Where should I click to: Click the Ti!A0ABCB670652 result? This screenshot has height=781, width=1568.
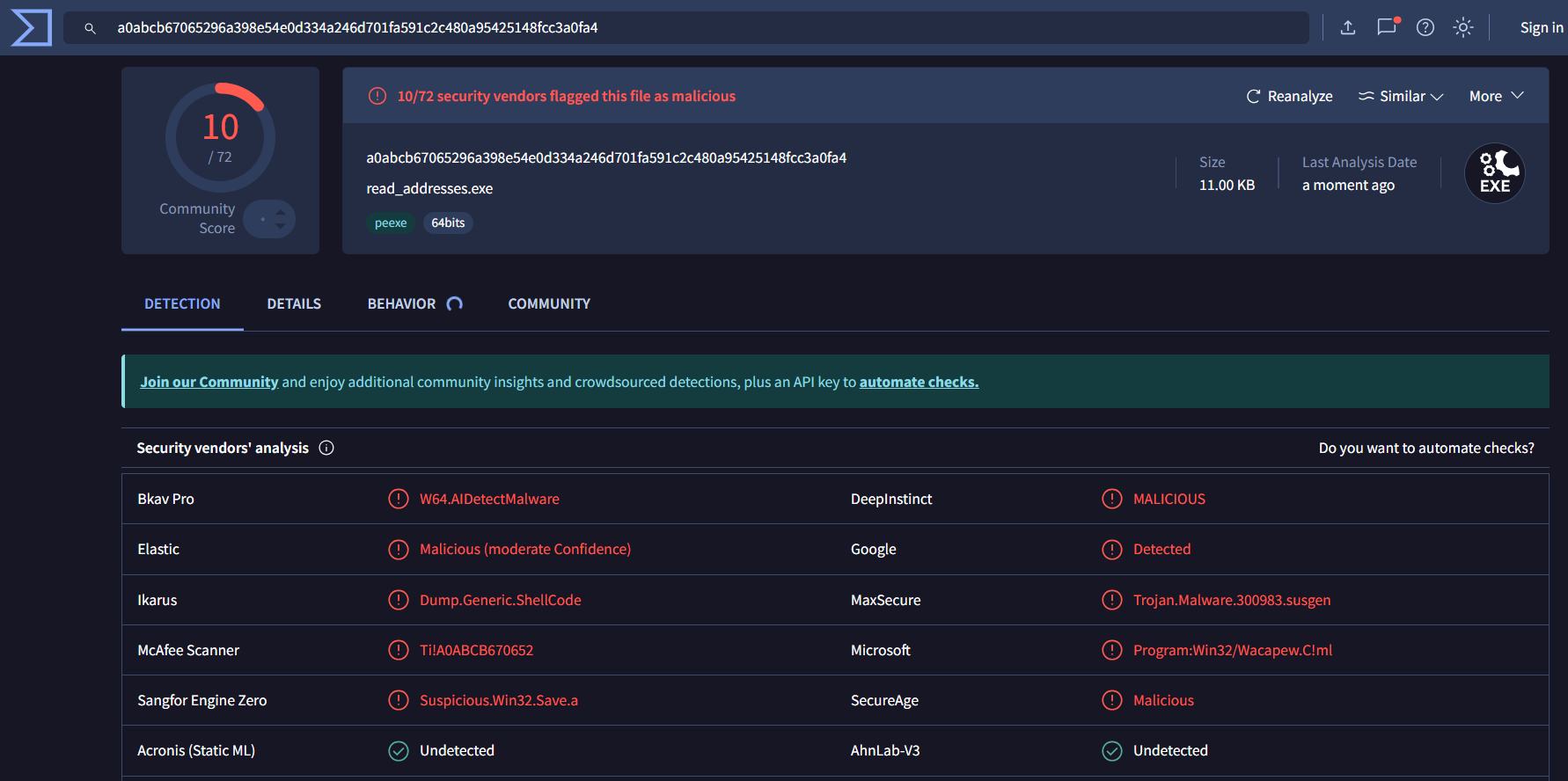click(x=476, y=650)
